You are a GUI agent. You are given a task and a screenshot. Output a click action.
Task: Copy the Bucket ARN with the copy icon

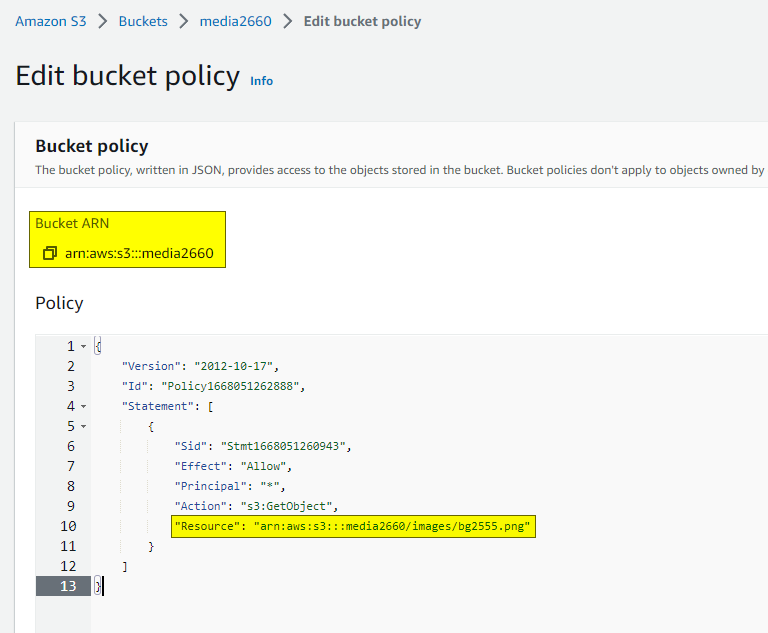pos(50,253)
